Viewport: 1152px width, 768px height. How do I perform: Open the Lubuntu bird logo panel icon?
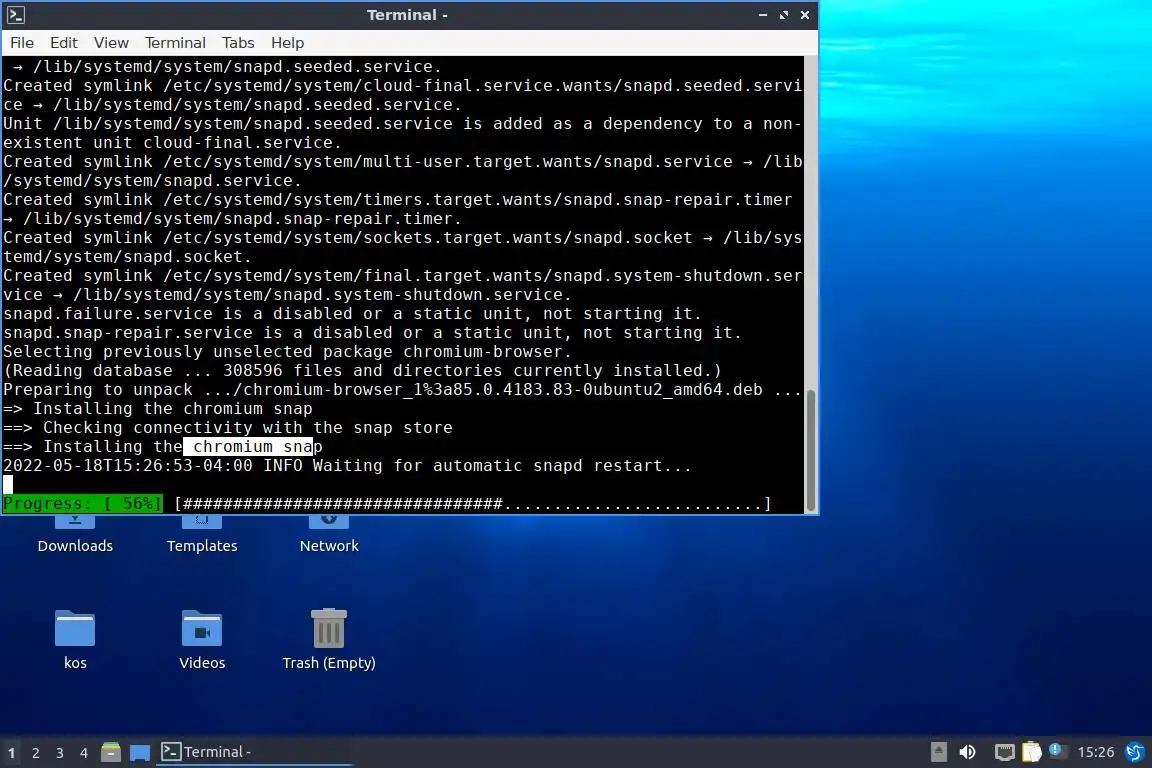point(1135,752)
